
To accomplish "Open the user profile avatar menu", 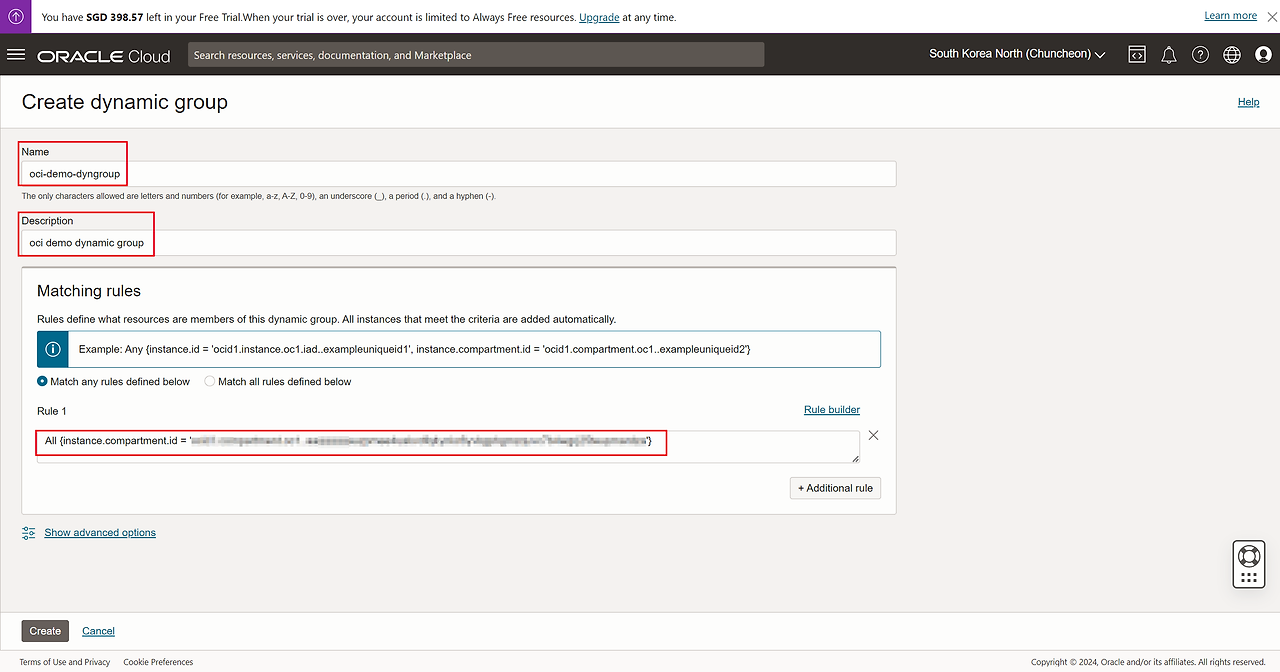I will [1262, 55].
